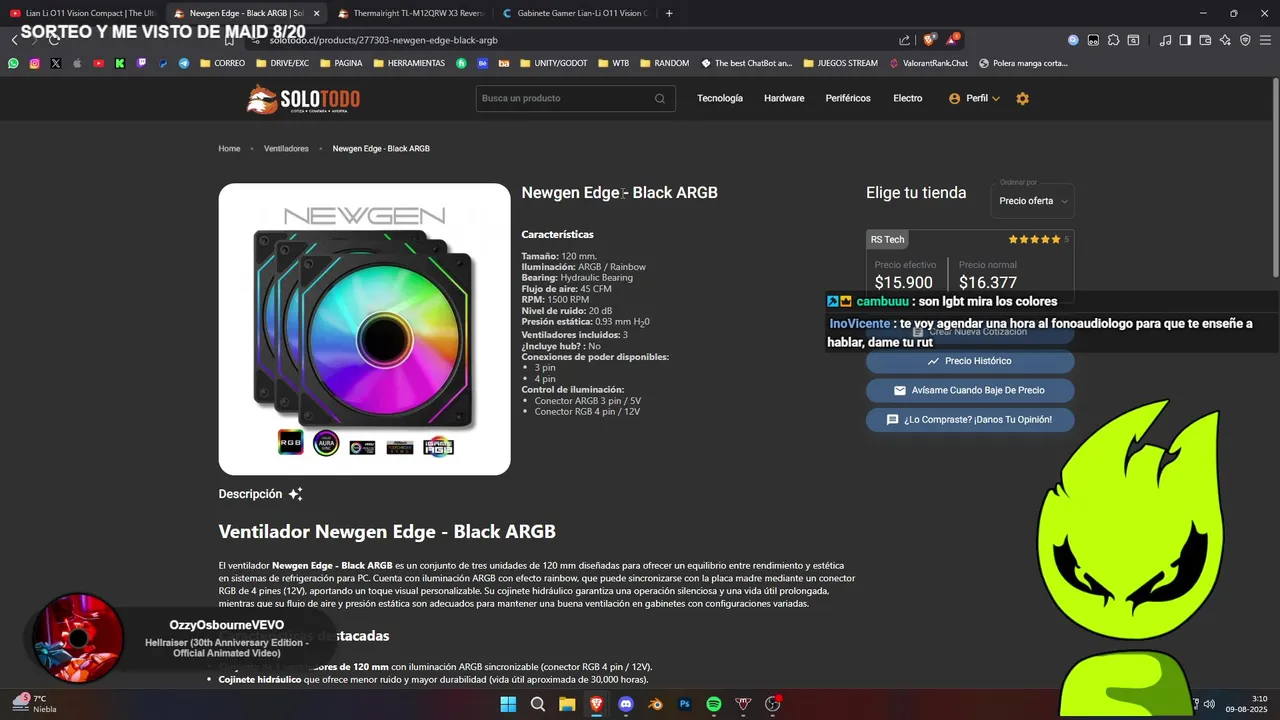This screenshot has height=720, width=1280.
Task: Open The best ChatBot bookmark
Action: tap(746, 63)
